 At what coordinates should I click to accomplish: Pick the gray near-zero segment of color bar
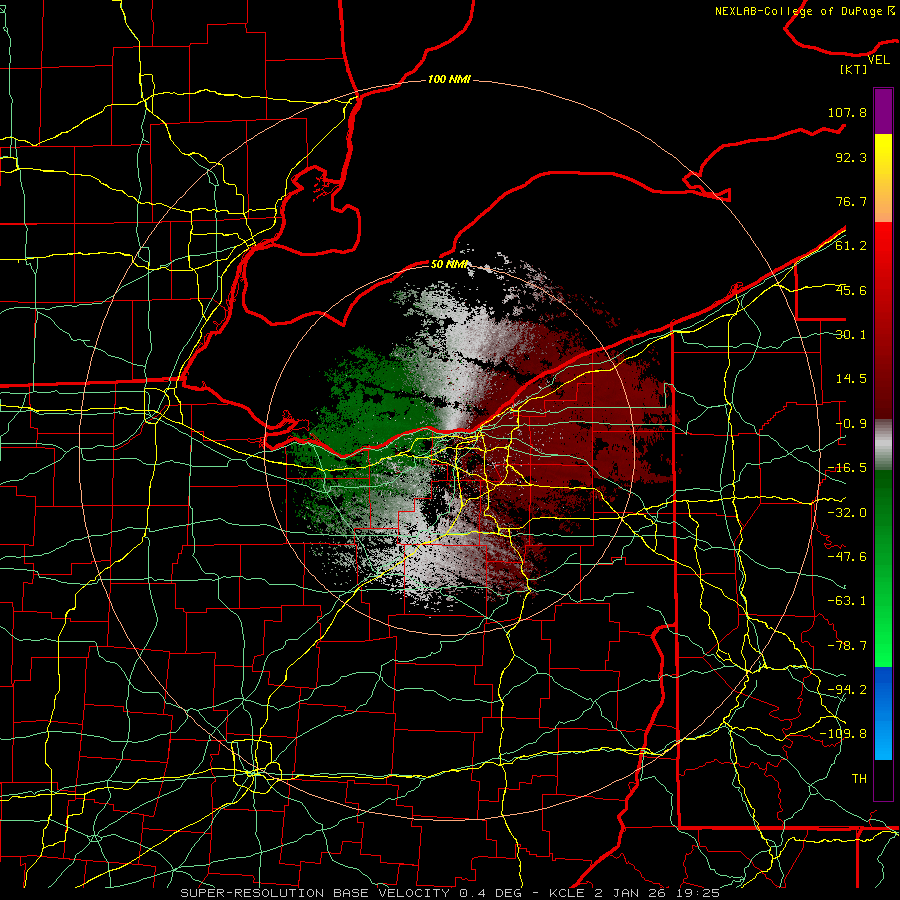pos(883,445)
